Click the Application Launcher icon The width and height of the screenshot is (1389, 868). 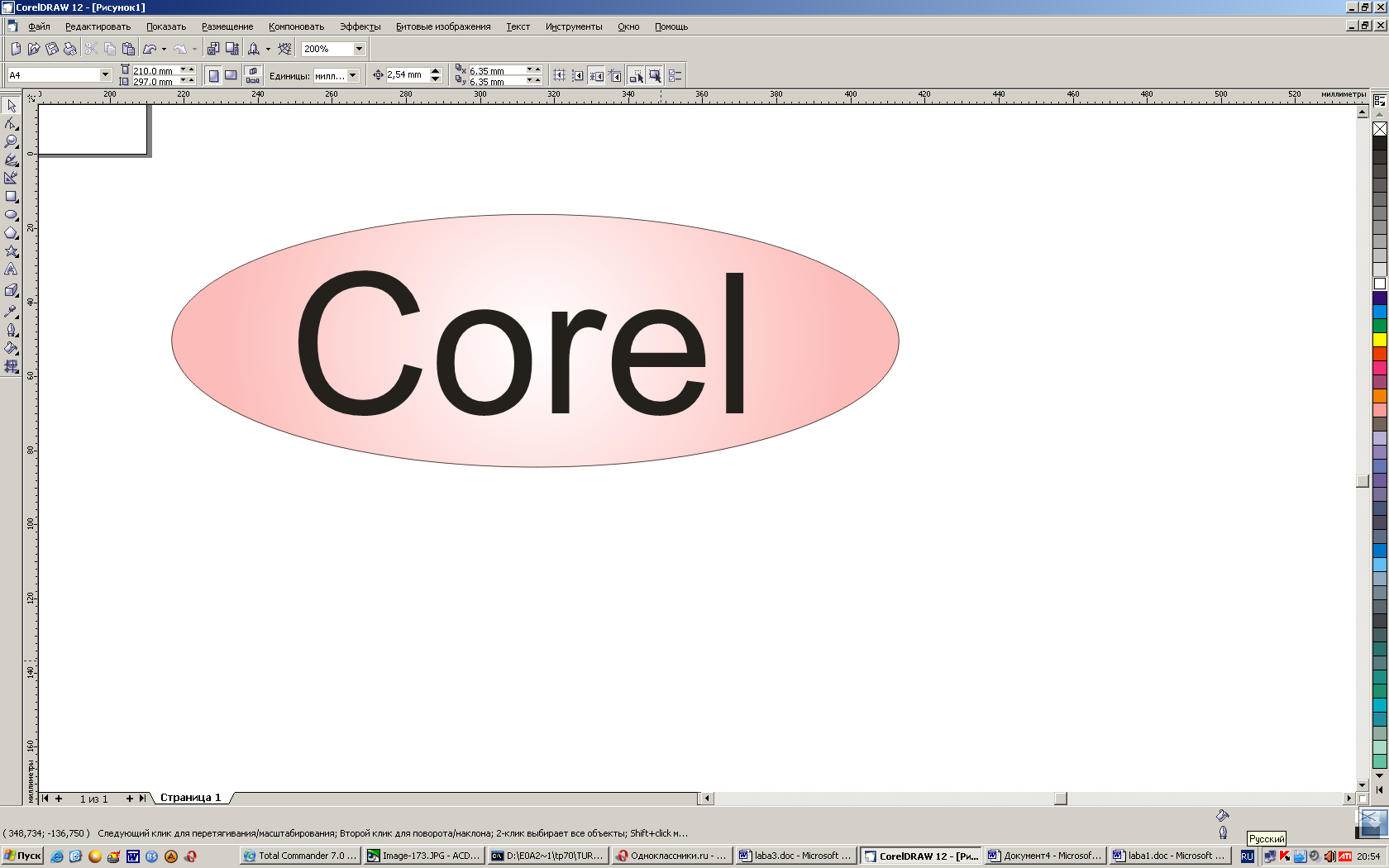(254, 49)
